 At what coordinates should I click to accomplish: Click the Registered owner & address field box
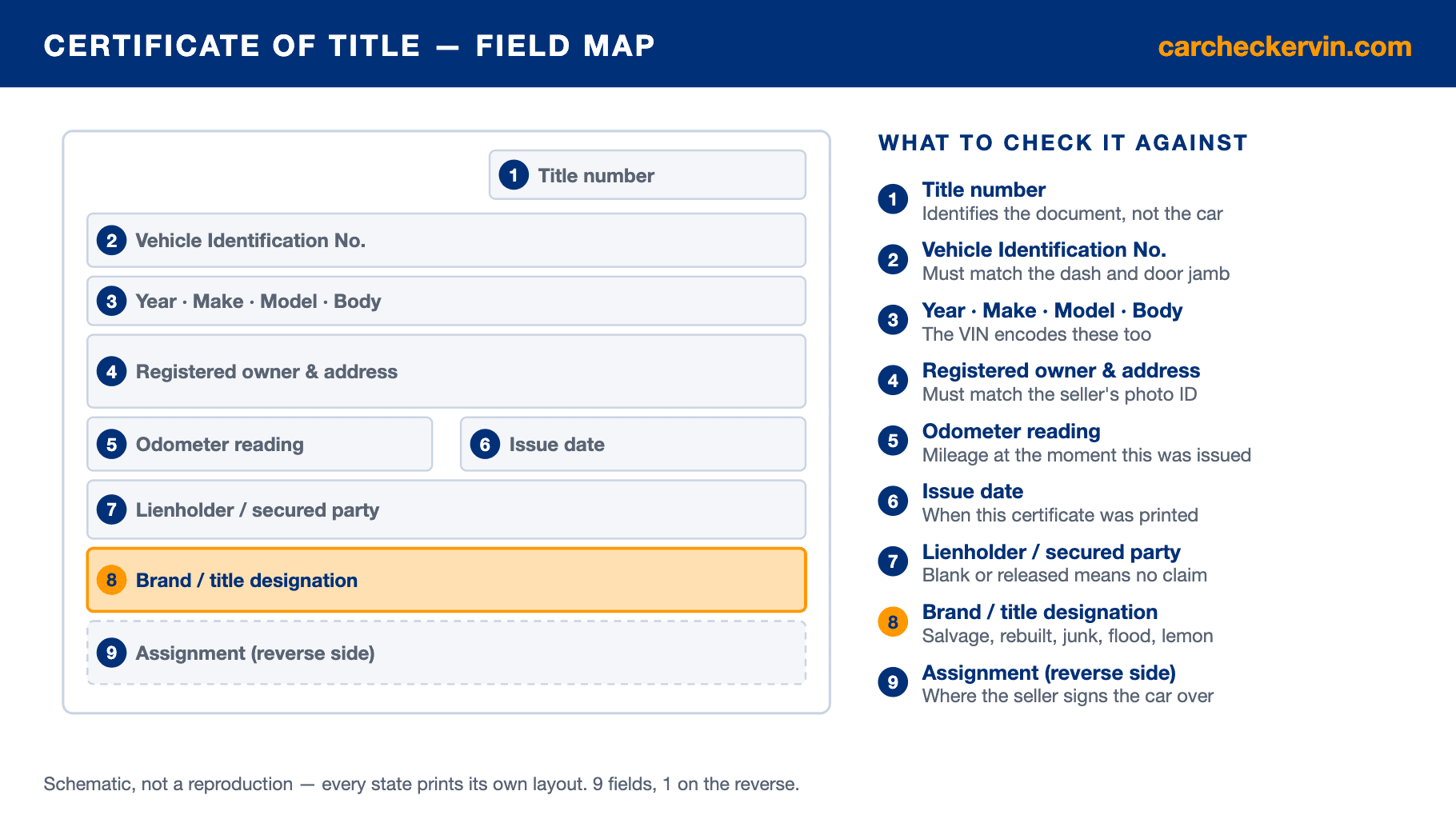point(446,371)
